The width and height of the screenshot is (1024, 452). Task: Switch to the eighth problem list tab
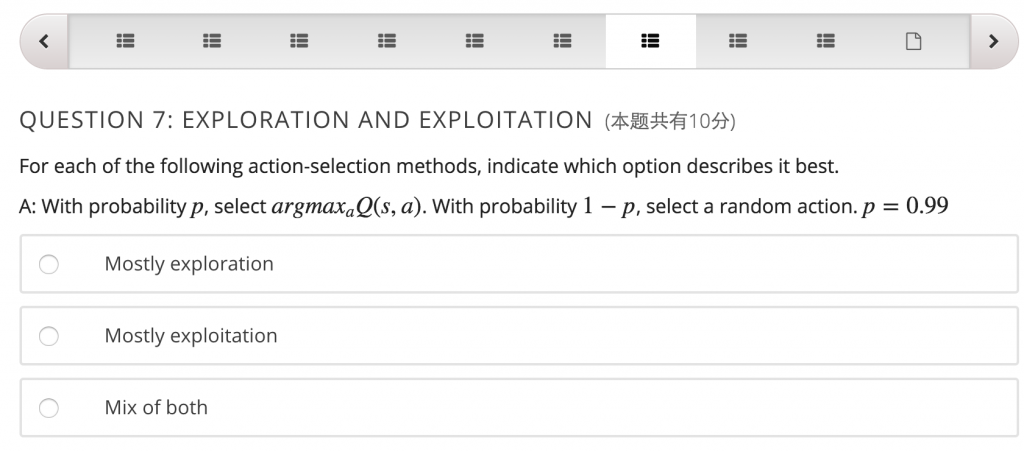[x=738, y=42]
